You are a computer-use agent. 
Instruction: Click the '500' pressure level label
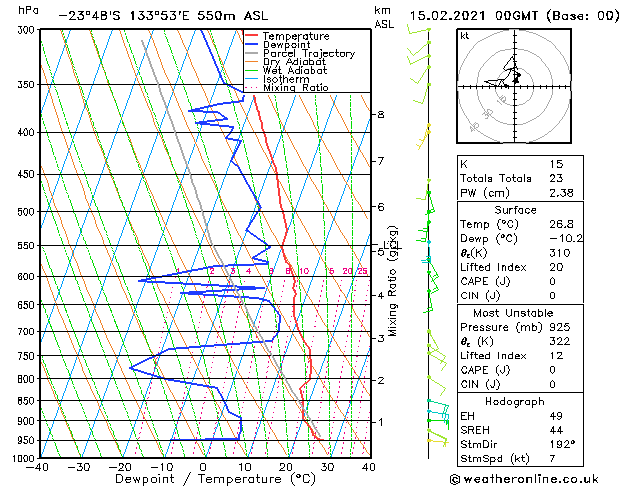pos(28,211)
